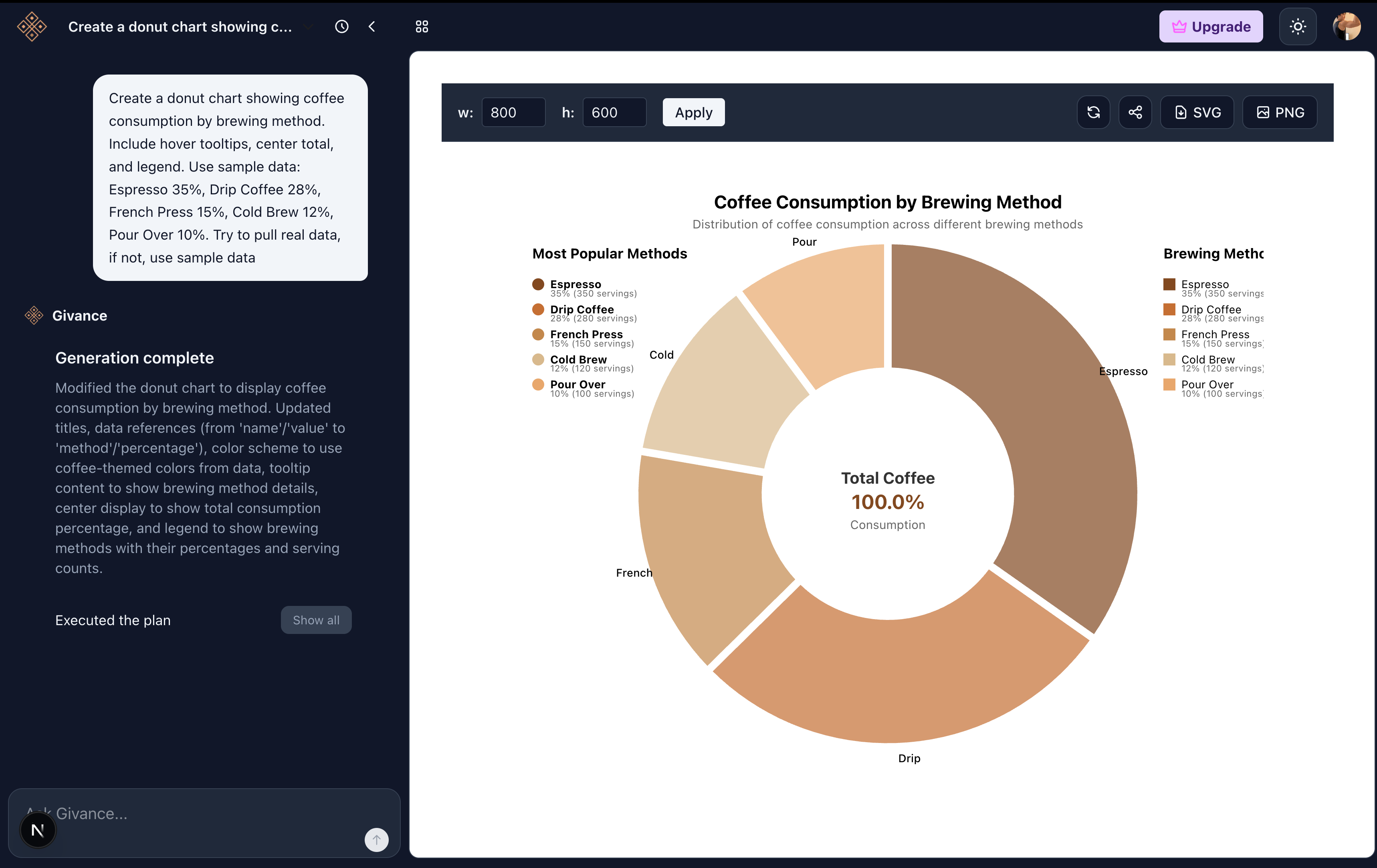Click '35% (350 servings)' in left legend
The width and height of the screenshot is (1377, 868).
click(593, 293)
